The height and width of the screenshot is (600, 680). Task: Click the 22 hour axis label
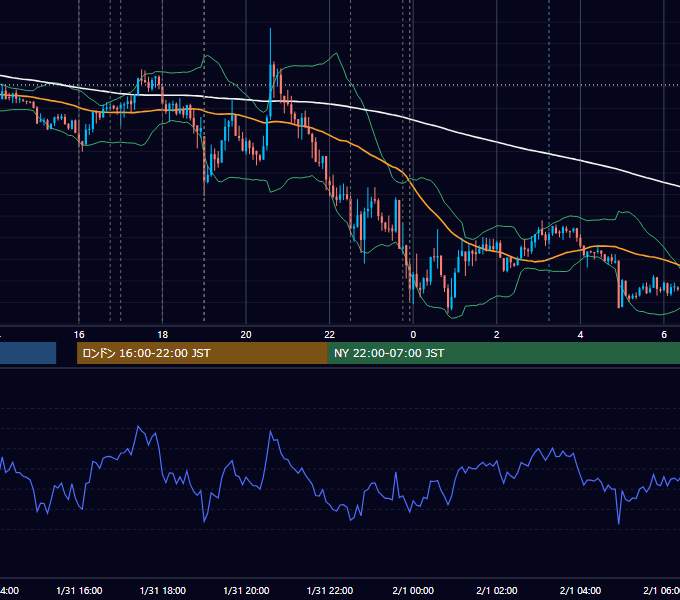tap(330, 335)
